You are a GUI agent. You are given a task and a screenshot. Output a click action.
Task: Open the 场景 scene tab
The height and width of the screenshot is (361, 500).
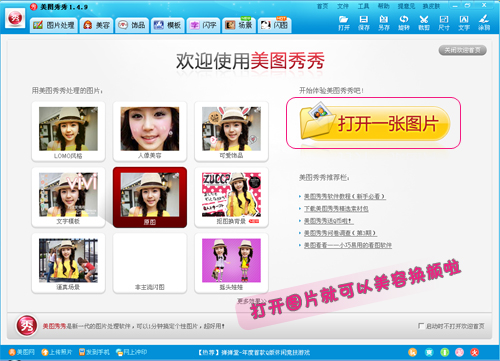239,25
